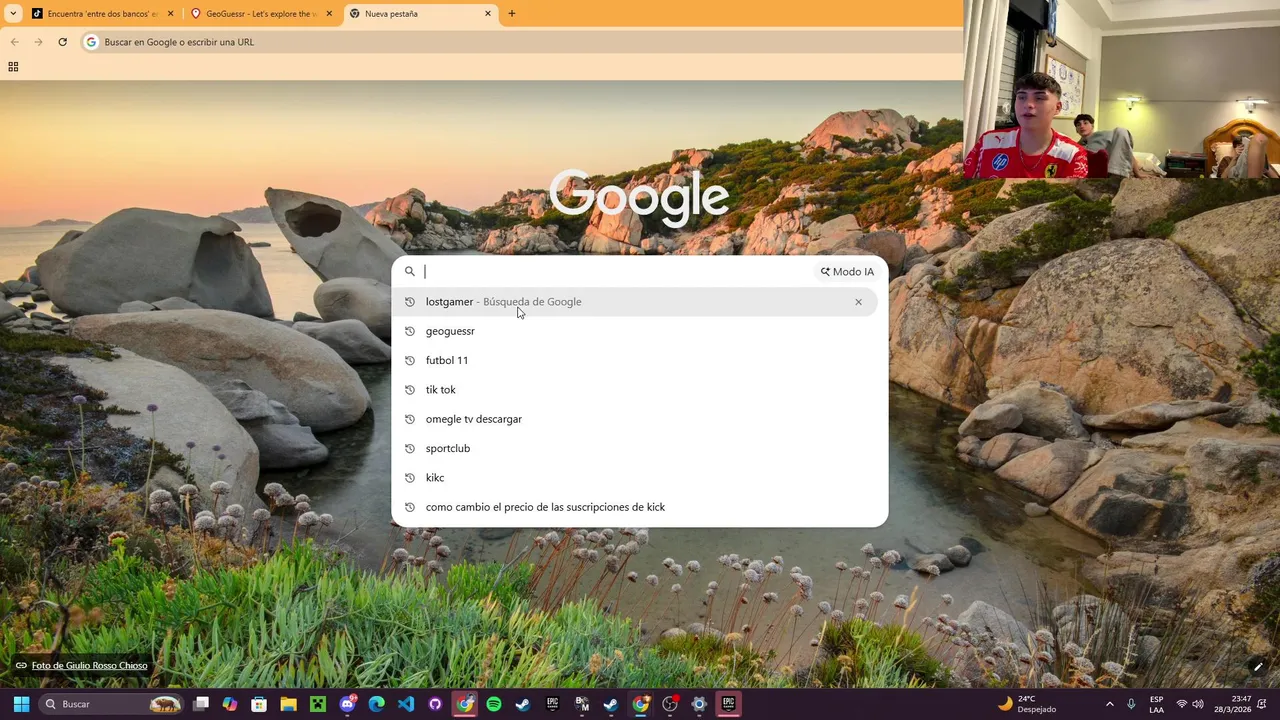Open the Settings gear on the taskbar

pos(699,704)
